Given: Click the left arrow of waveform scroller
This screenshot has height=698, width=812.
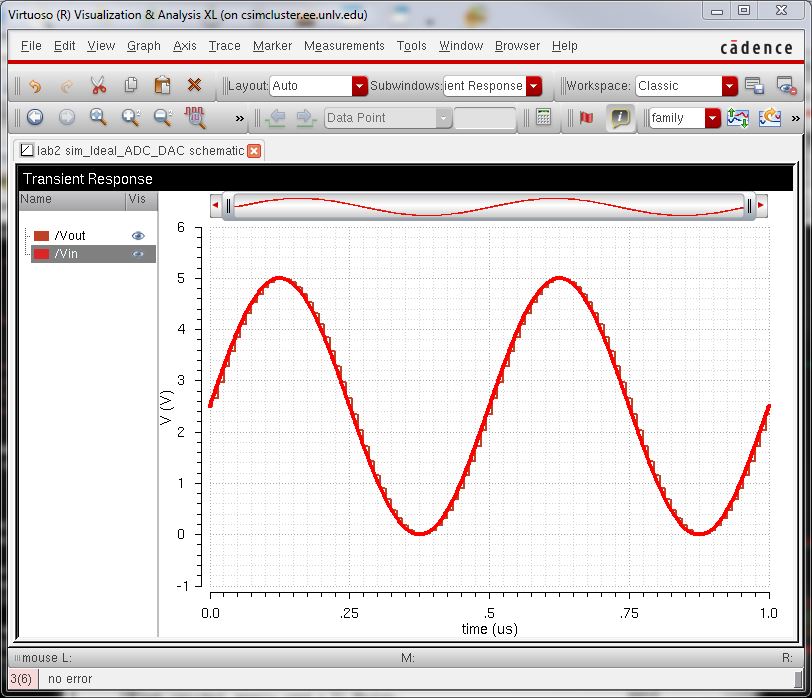Looking at the screenshot, I should tap(216, 206).
